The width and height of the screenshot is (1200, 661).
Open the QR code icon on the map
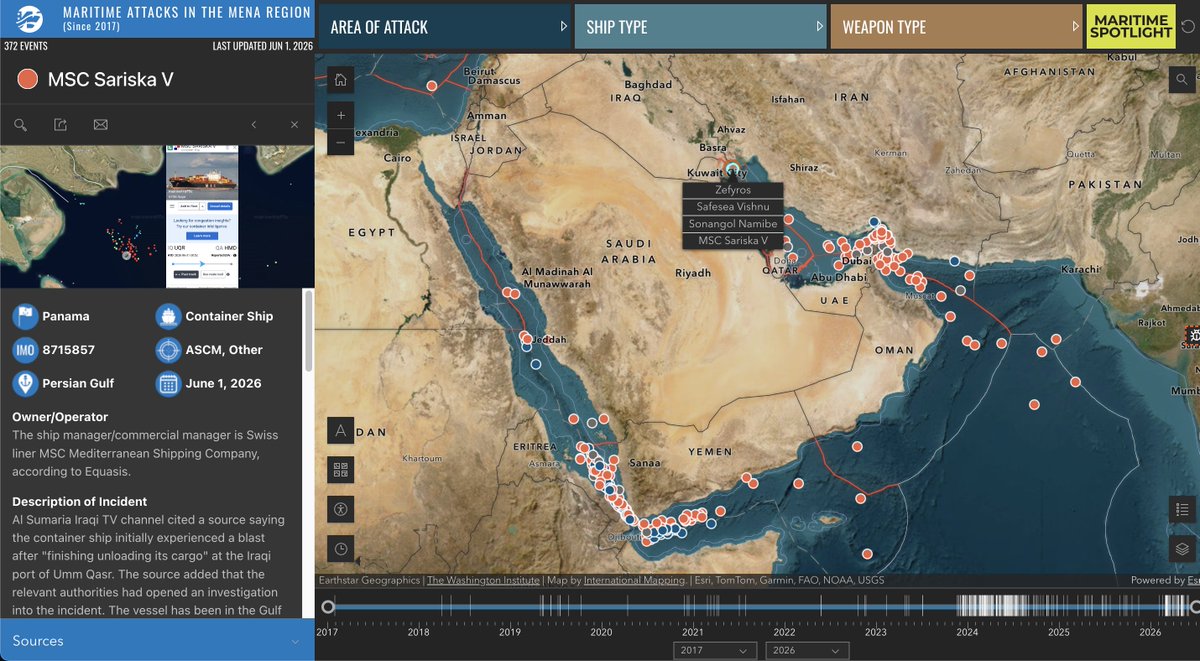click(341, 470)
